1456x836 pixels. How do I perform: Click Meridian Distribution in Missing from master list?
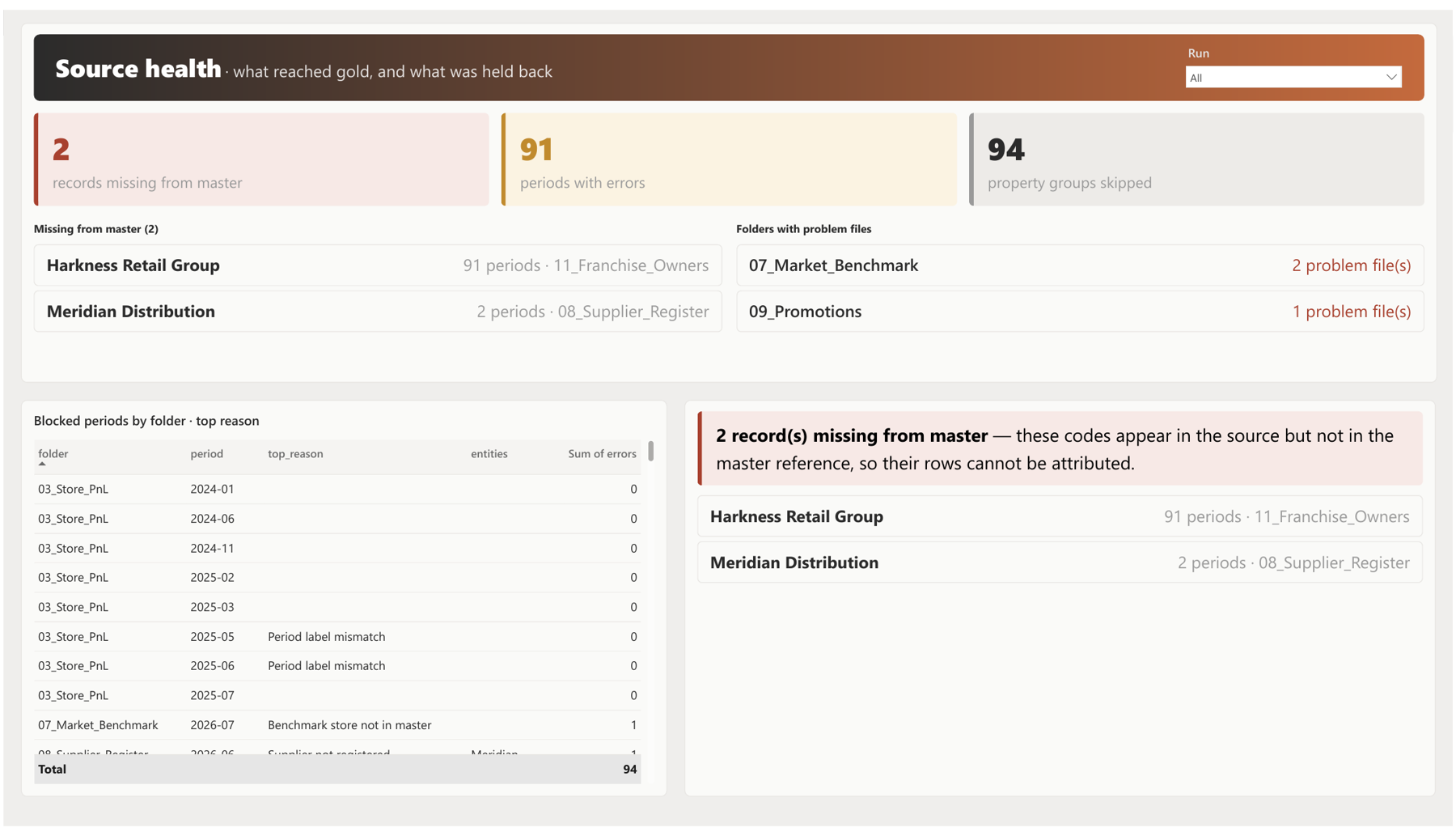[x=378, y=312]
